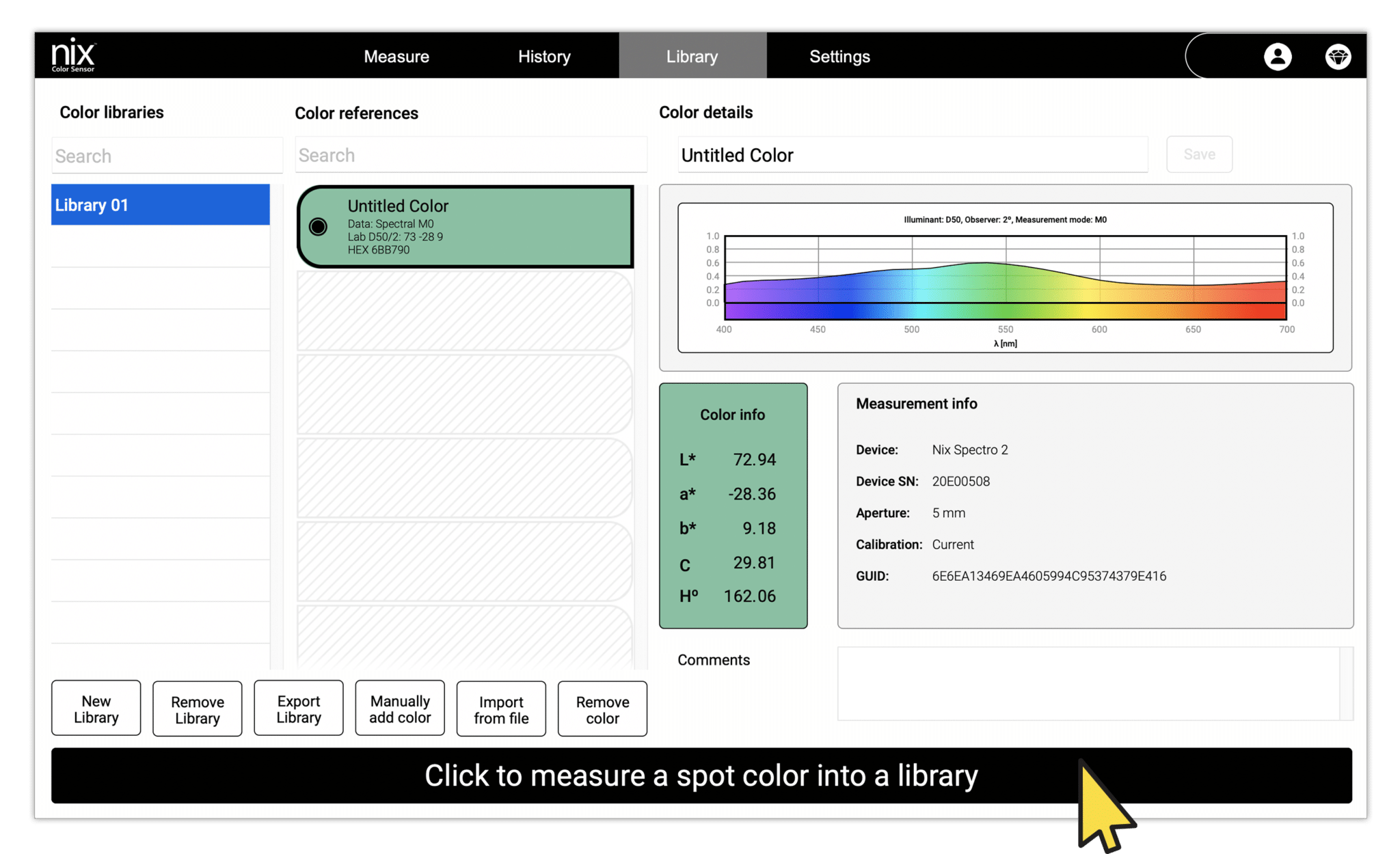Click the Save color name button

[1199, 154]
